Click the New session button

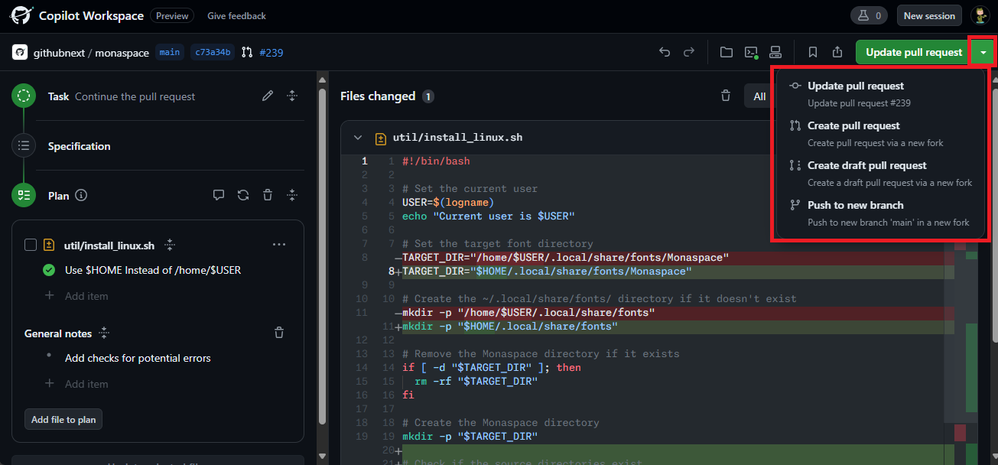pos(929,16)
